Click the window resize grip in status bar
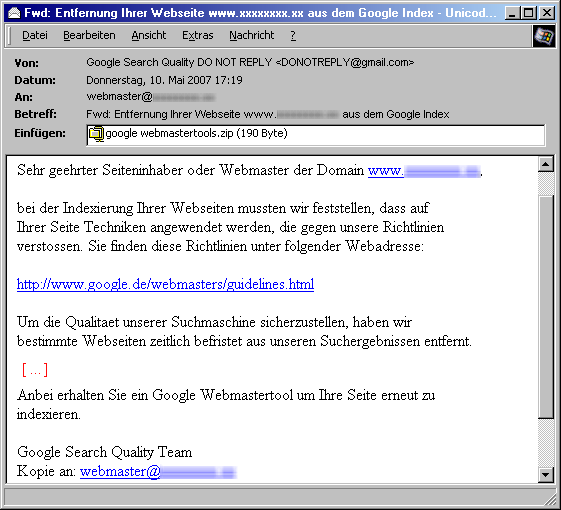The image size is (561, 510). coord(550,498)
